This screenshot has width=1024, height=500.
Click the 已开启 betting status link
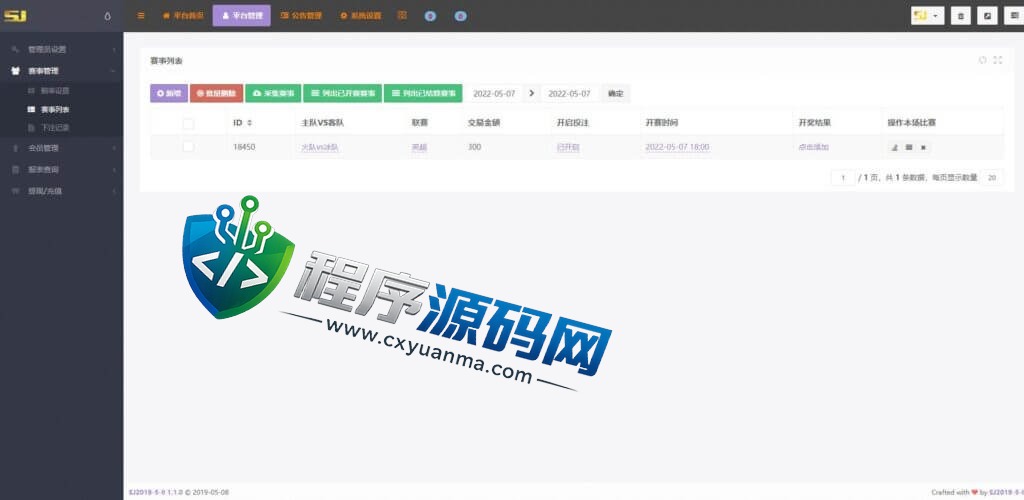(568, 148)
